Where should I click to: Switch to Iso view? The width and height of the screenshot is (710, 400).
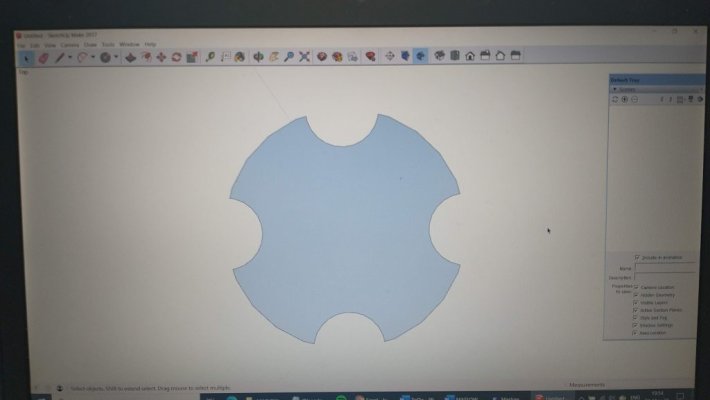click(439, 56)
